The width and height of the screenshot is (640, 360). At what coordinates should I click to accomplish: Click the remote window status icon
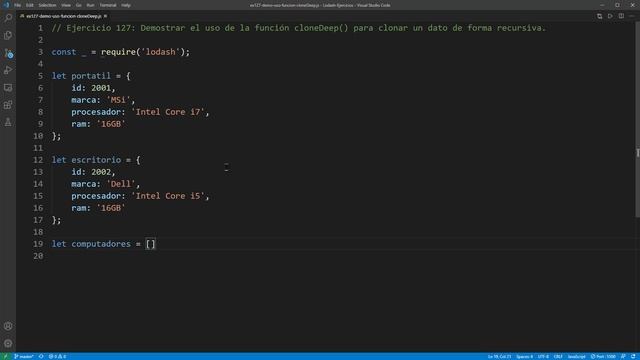tap(5, 356)
